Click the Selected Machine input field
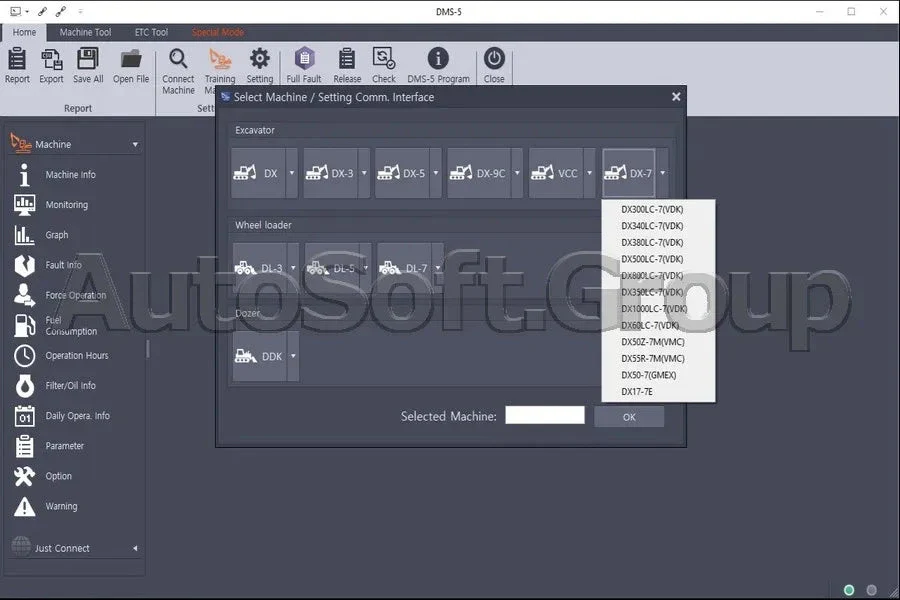The width and height of the screenshot is (900, 600). (x=545, y=416)
